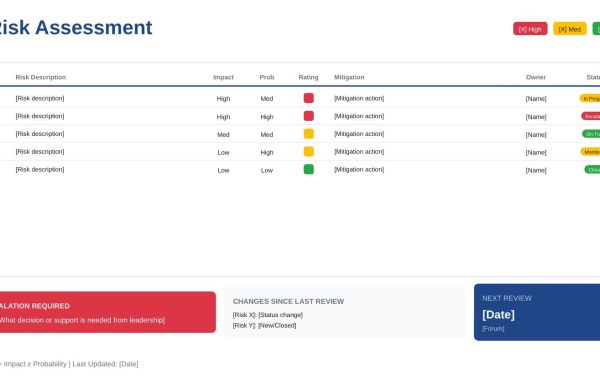Click '[Name]' owner in the red-rated High/High row
Screen dimensions: 600x385
coord(536,117)
